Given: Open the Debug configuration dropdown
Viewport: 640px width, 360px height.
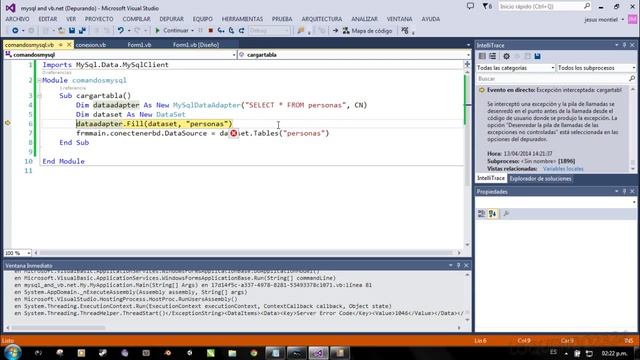Looking at the screenshot, I should coord(269,31).
